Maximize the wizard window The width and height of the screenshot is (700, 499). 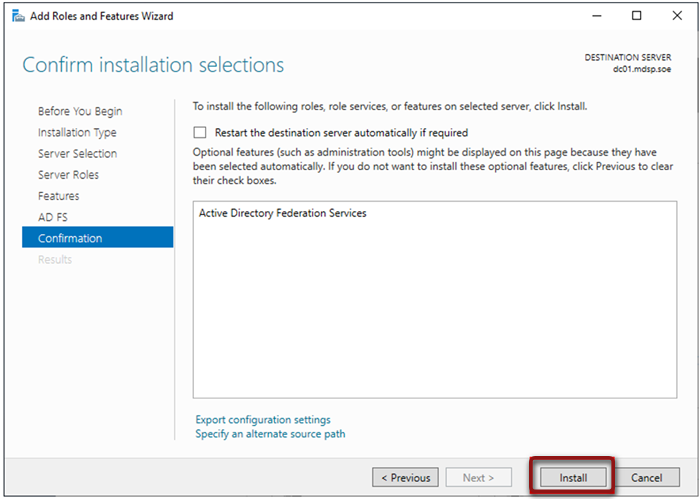tap(637, 16)
